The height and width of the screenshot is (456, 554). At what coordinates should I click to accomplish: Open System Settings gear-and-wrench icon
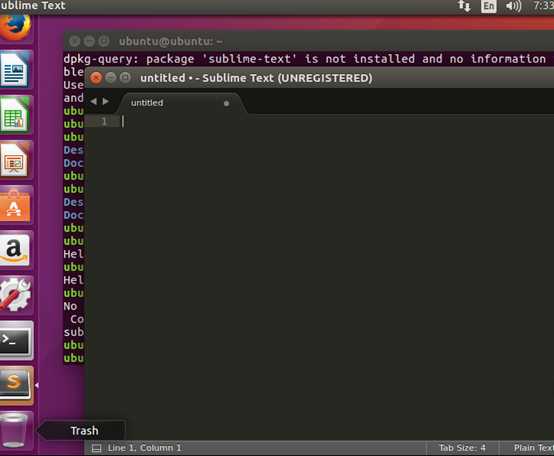16,295
